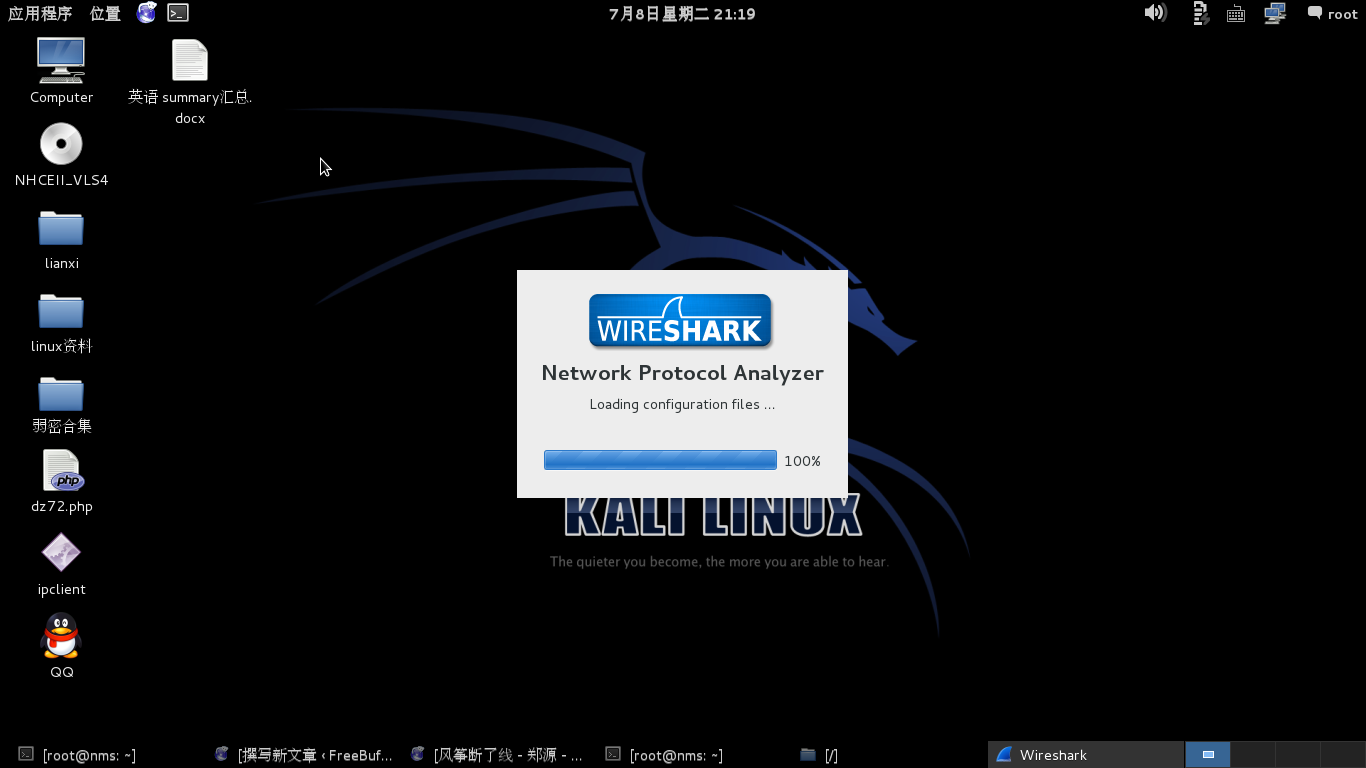Click the chat bubble icon beside root

[x=1315, y=13]
